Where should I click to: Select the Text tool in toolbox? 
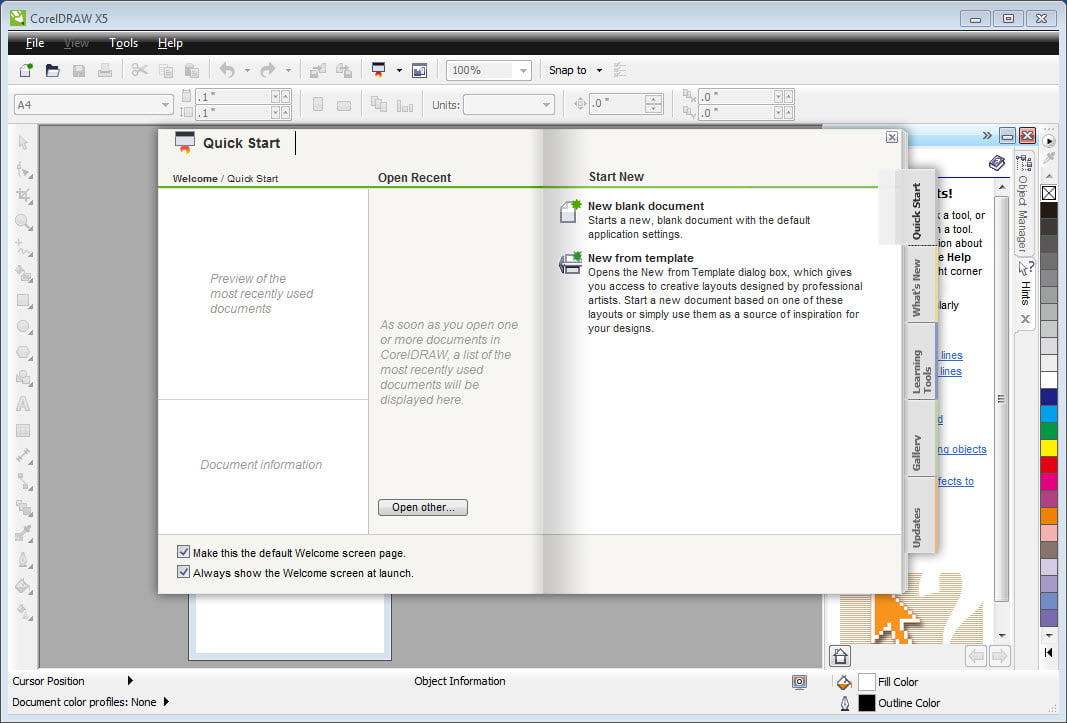point(24,404)
